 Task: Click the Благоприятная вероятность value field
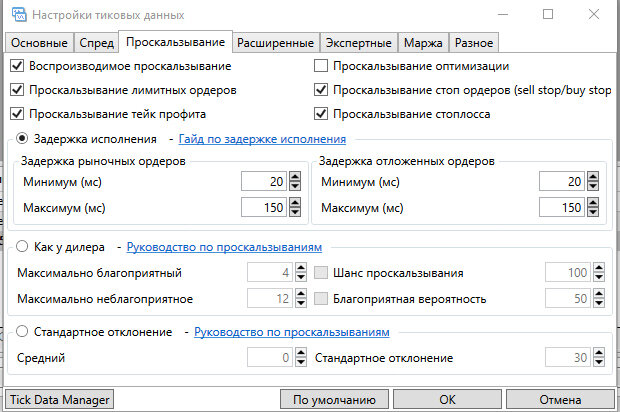click(x=568, y=298)
